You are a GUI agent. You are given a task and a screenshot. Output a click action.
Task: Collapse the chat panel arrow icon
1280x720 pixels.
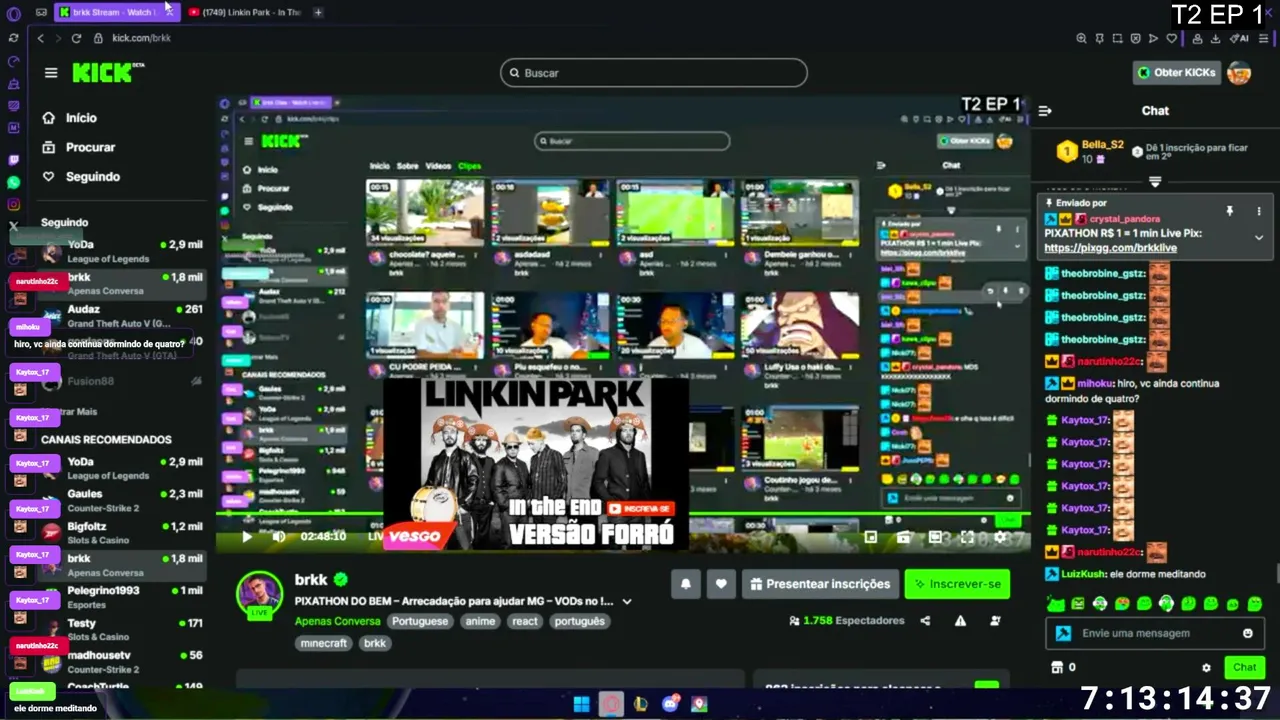point(1045,110)
